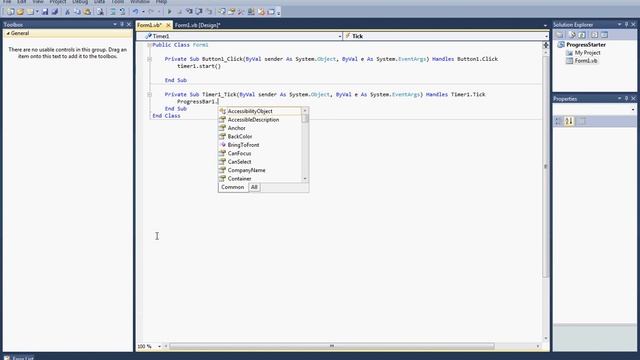This screenshot has width=640, height=360.
Task: Open the Add New Item dropdown arrow
Action: point(37,12)
